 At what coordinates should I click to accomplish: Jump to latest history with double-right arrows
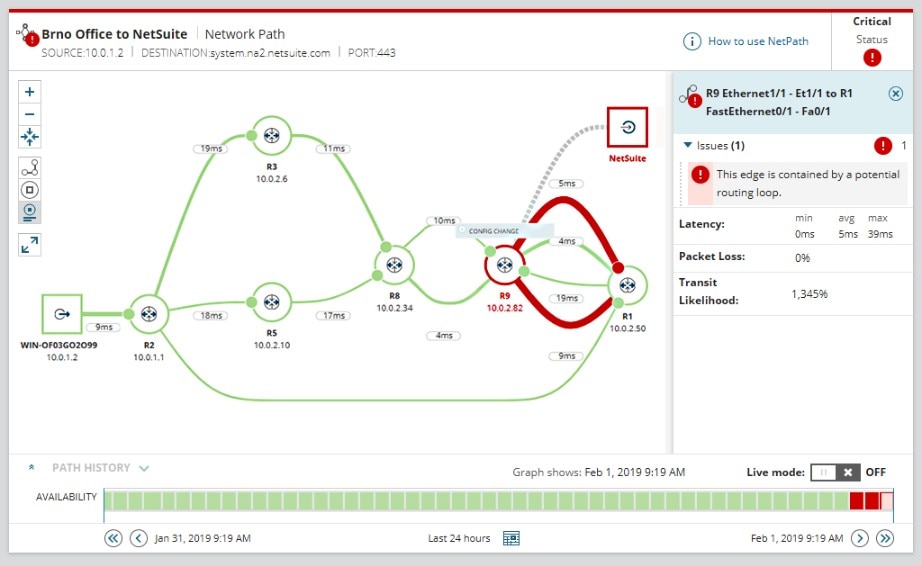pyautogui.click(x=885, y=538)
